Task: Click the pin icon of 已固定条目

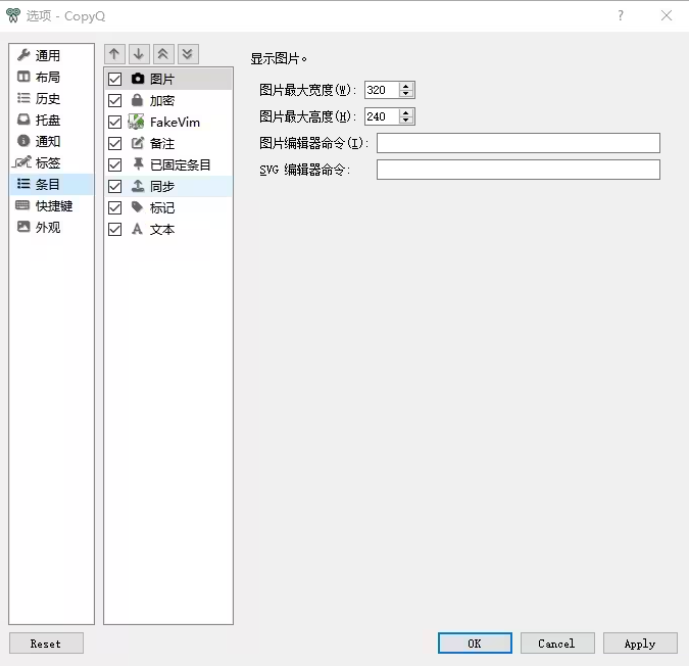Action: [138, 164]
